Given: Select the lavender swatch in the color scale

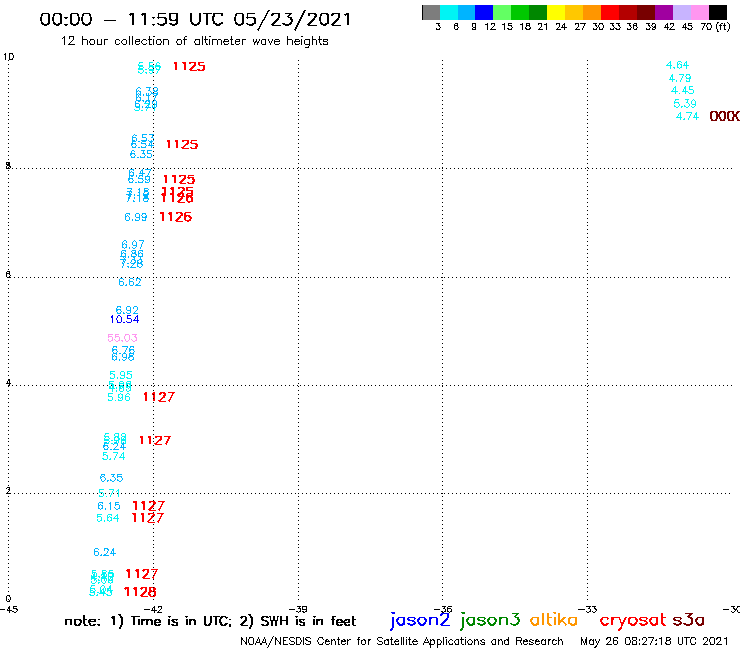Looking at the screenshot, I should tap(681, 12).
